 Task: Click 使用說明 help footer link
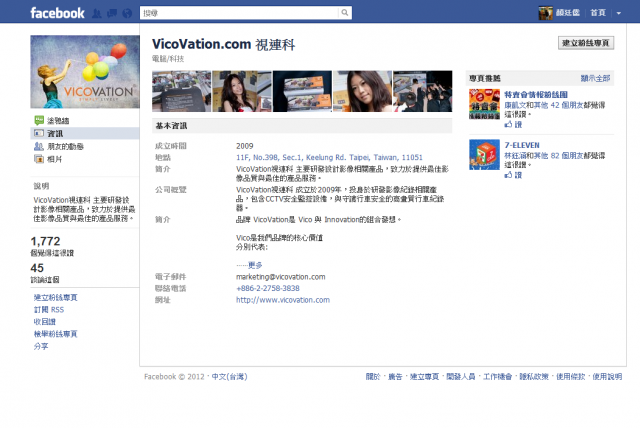(x=607, y=377)
